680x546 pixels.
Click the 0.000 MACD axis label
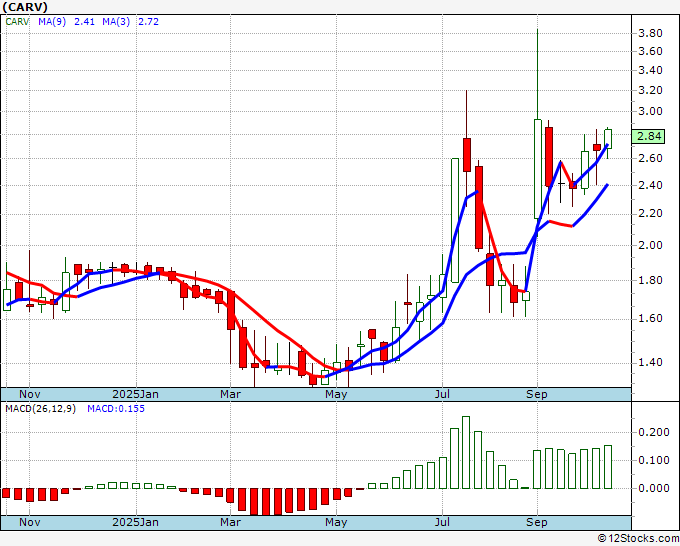[x=652, y=489]
